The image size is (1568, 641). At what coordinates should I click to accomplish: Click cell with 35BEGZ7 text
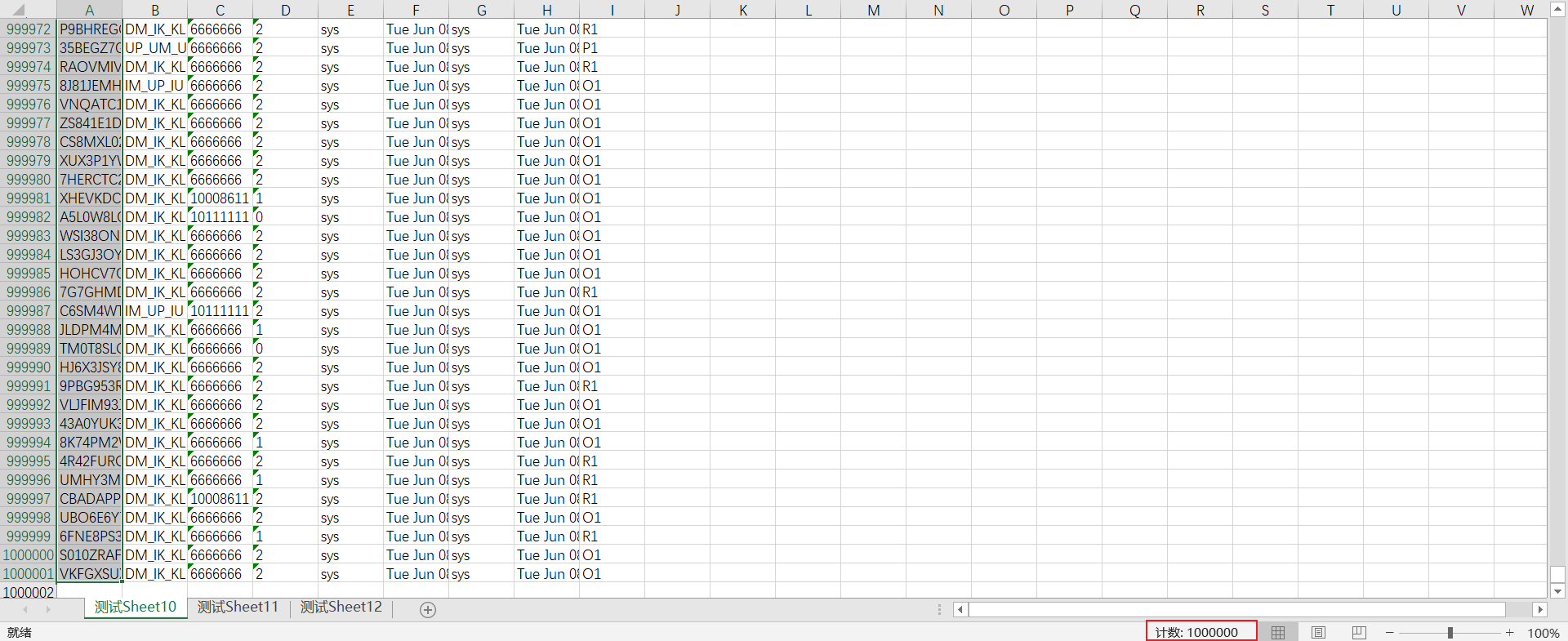click(x=89, y=48)
